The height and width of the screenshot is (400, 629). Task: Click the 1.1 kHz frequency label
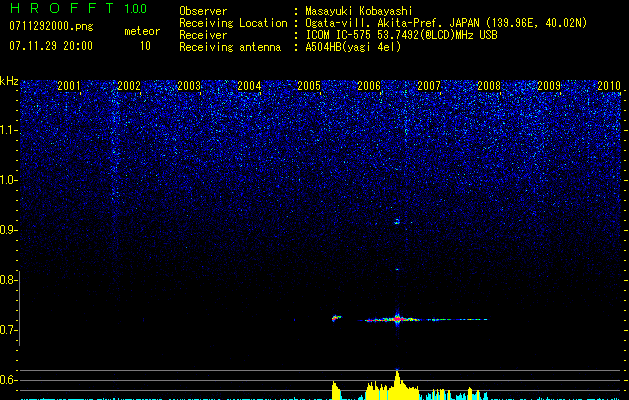8,130
